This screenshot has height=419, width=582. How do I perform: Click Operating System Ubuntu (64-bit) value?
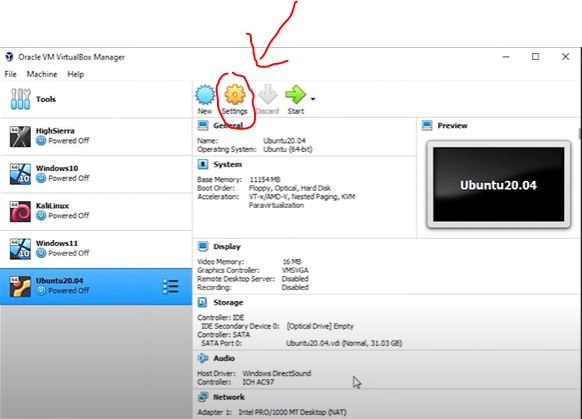288,149
